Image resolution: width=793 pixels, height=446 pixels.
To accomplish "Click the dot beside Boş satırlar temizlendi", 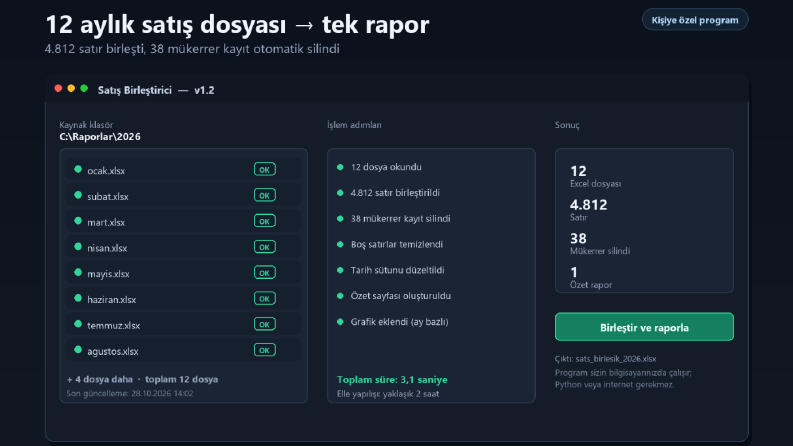I will pyautogui.click(x=340, y=244).
